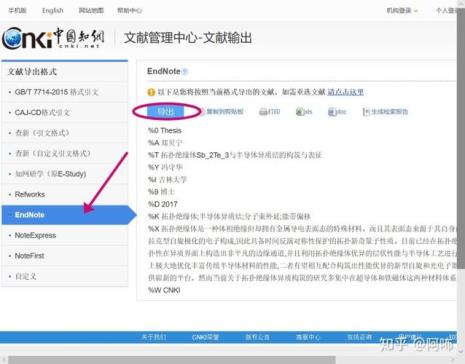Screen dimensions: 465x364
Task: Expand the 机构登录 institution login dropdown
Action: pyautogui.click(x=402, y=11)
